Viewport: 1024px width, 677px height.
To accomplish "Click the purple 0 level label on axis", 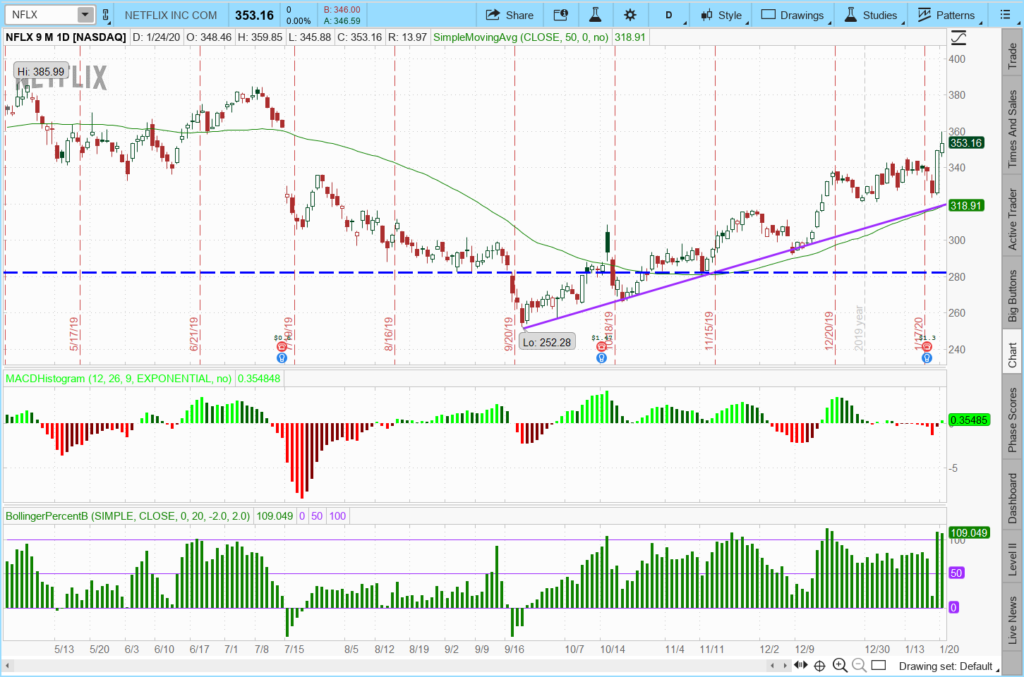I will click(x=953, y=607).
